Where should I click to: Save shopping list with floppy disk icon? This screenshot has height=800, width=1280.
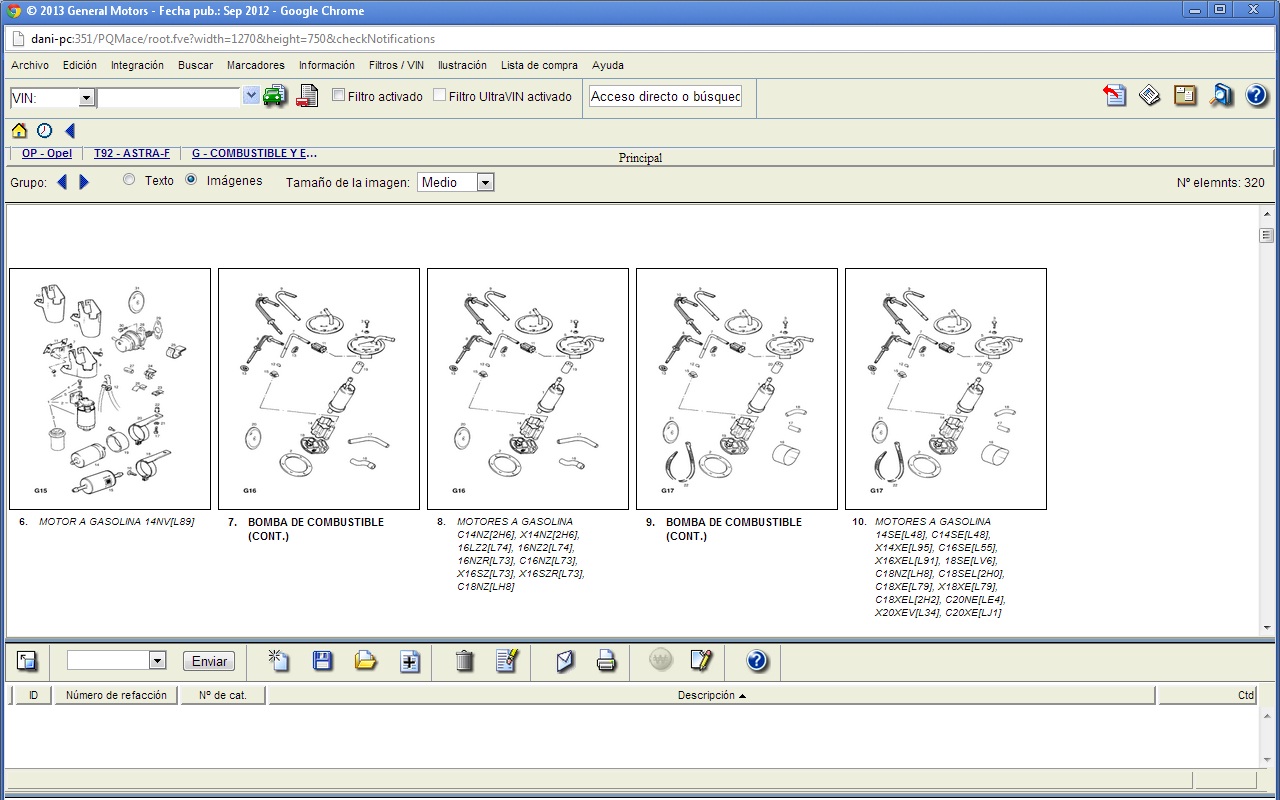323,661
